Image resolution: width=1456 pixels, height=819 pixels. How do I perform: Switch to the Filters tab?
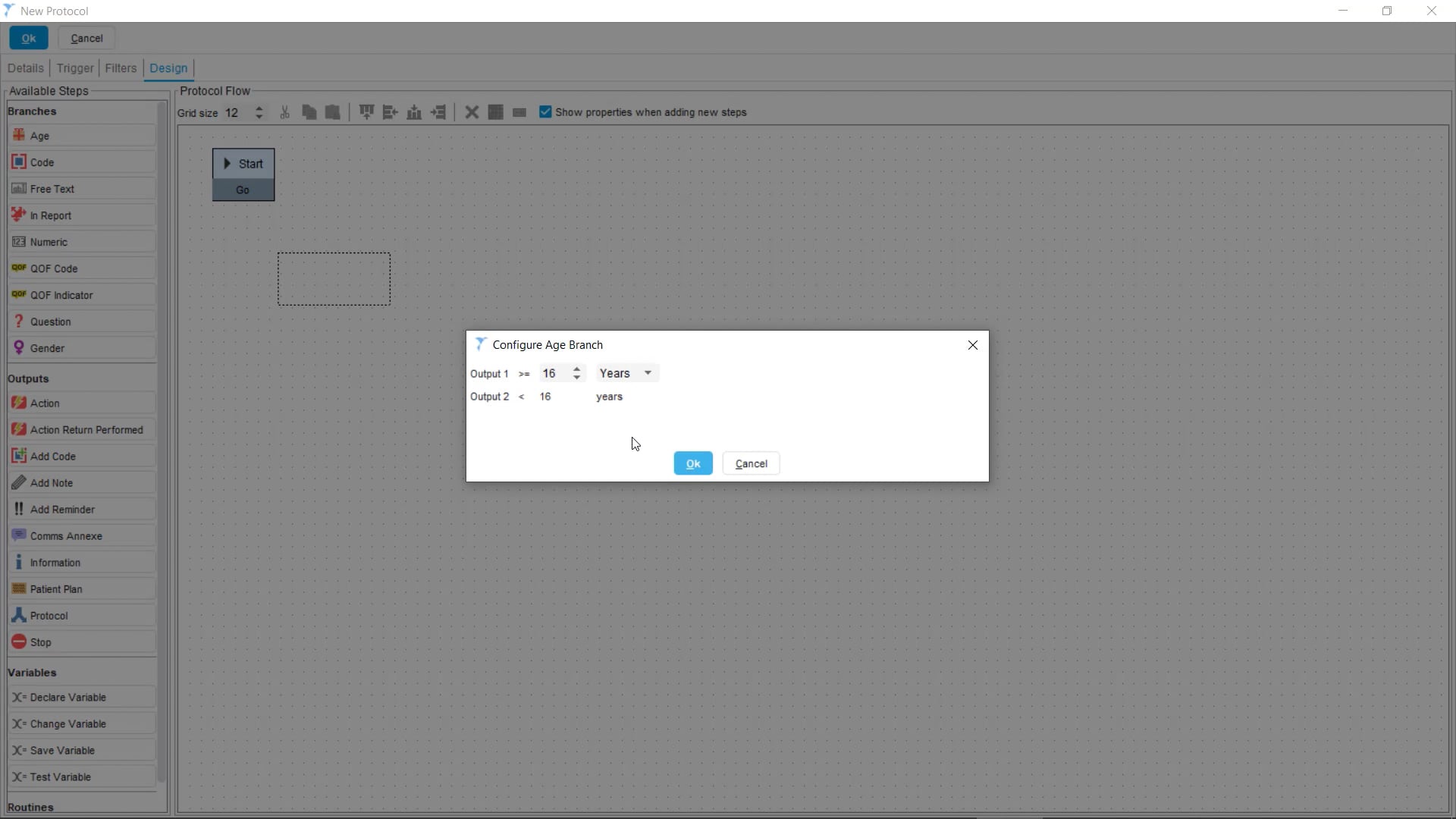121,68
